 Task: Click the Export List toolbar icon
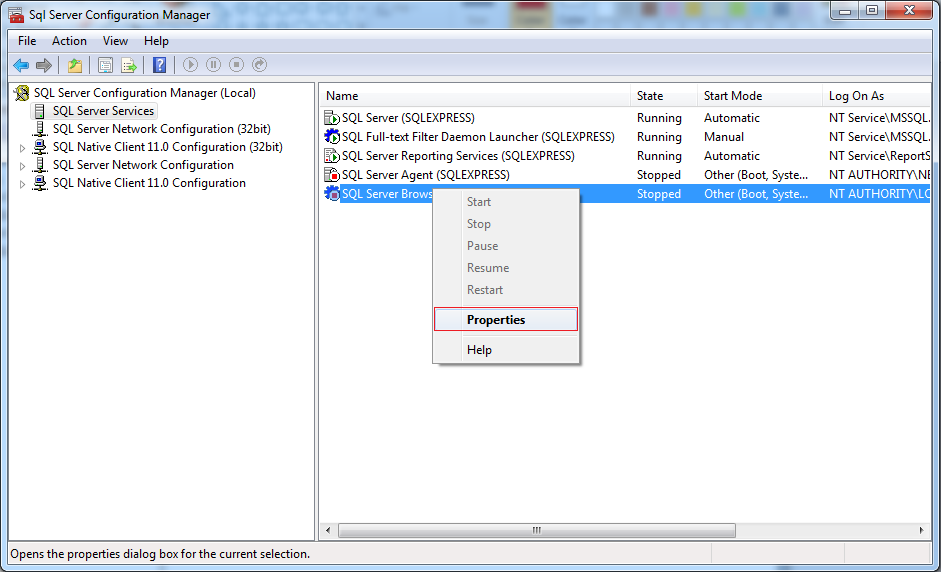tap(129, 65)
